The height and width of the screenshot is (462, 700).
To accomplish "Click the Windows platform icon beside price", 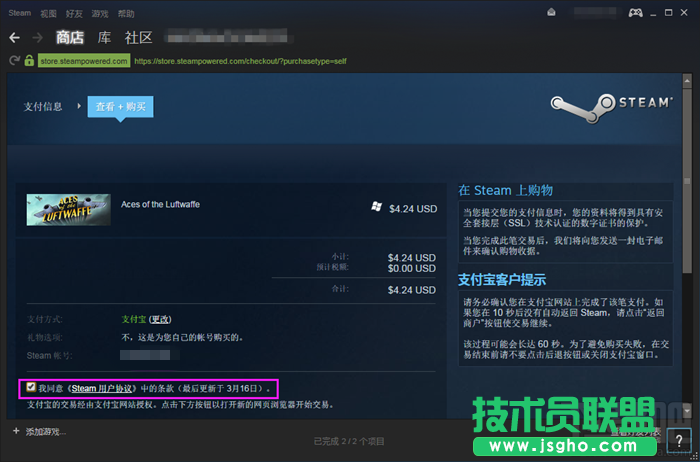I will pos(376,207).
